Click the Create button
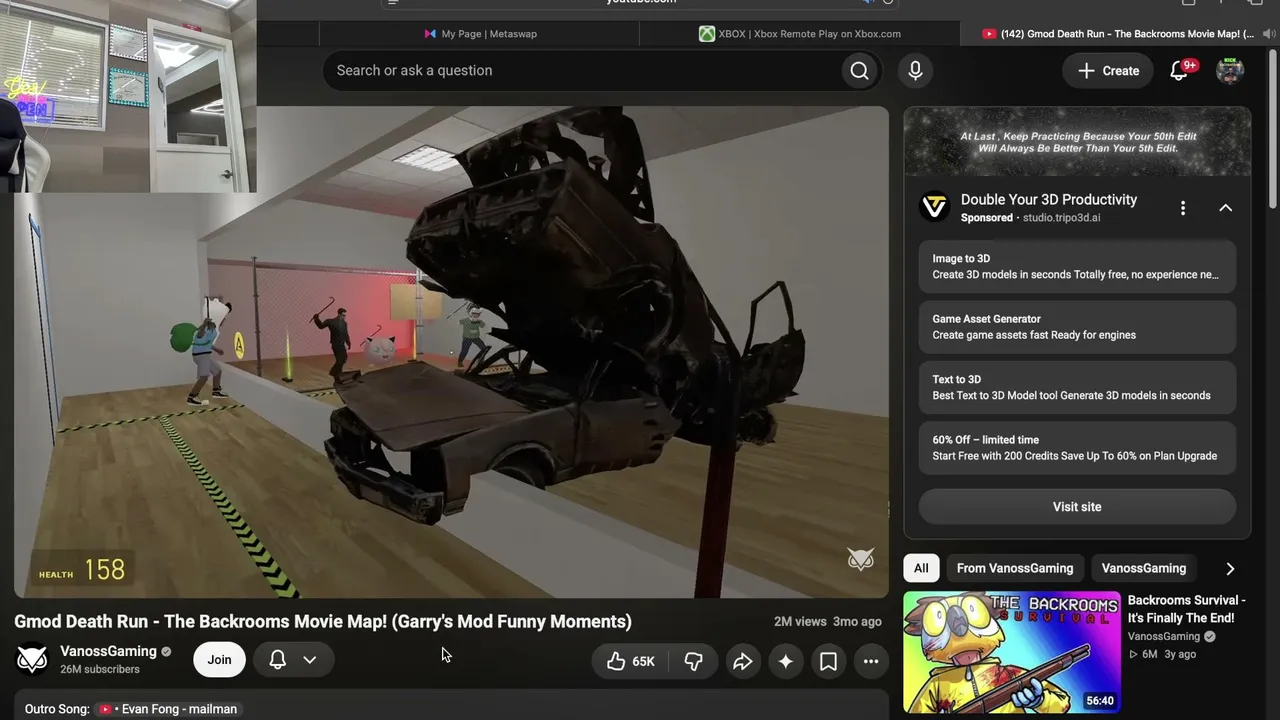Viewport: 1280px width, 720px height. click(x=1108, y=71)
